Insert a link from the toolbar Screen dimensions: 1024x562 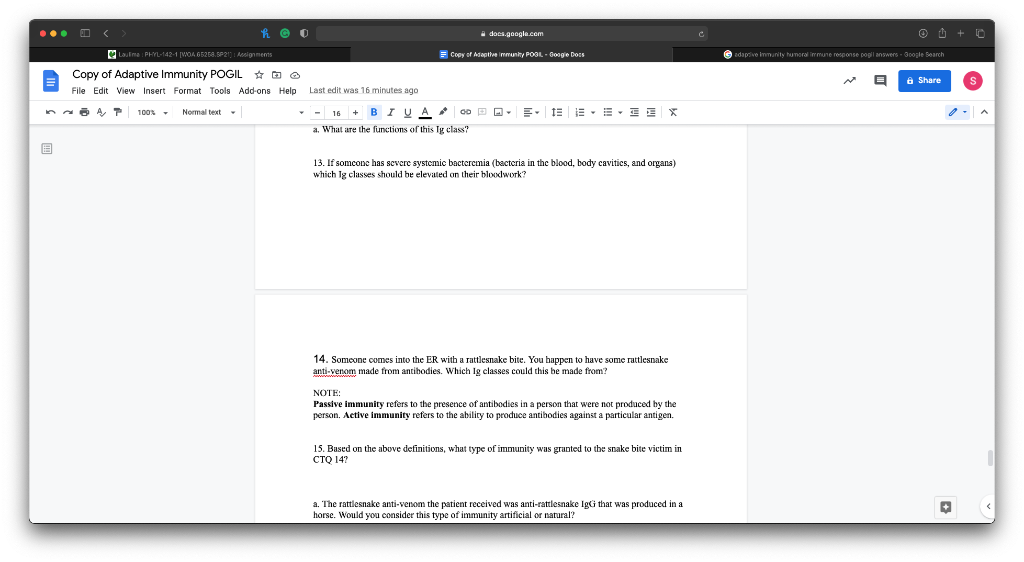click(x=466, y=112)
